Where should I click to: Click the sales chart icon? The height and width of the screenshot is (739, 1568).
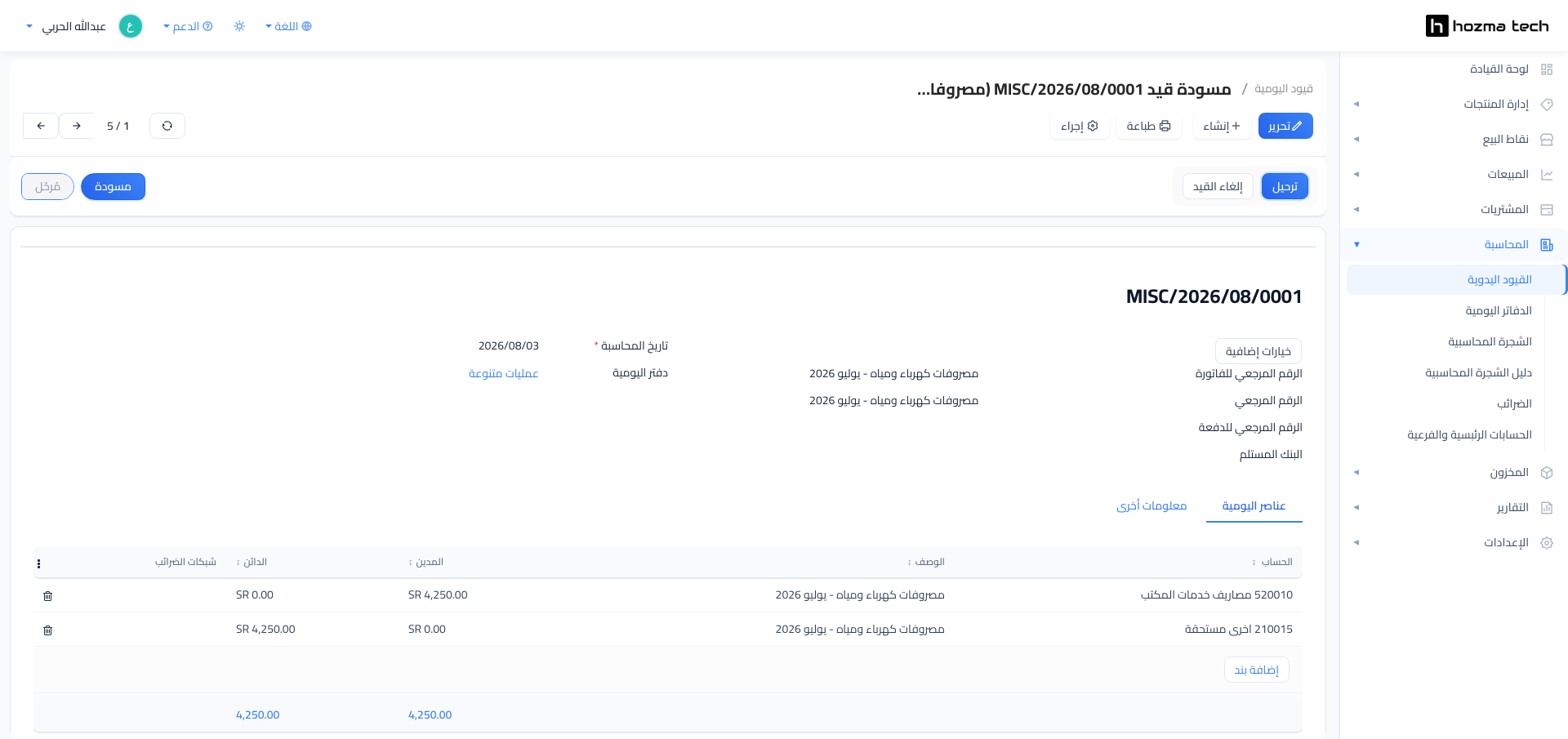(1546, 175)
